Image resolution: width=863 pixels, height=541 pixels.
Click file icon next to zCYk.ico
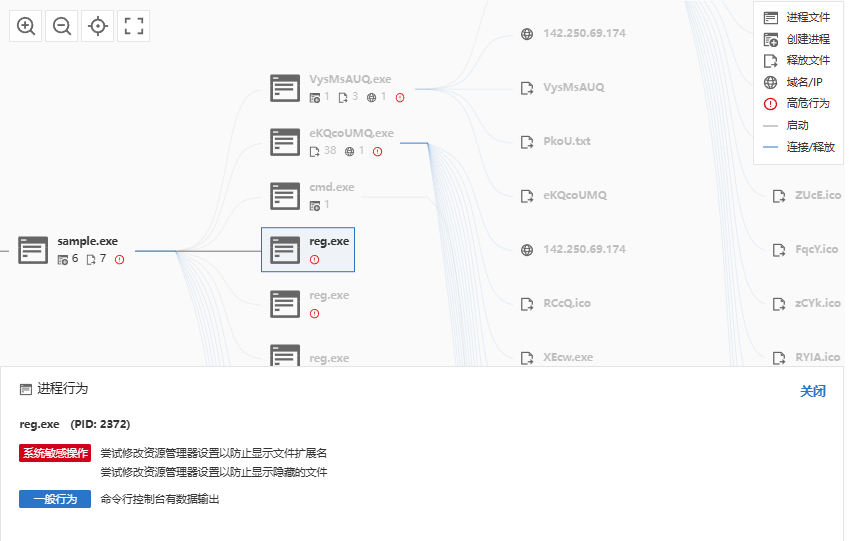click(779, 304)
